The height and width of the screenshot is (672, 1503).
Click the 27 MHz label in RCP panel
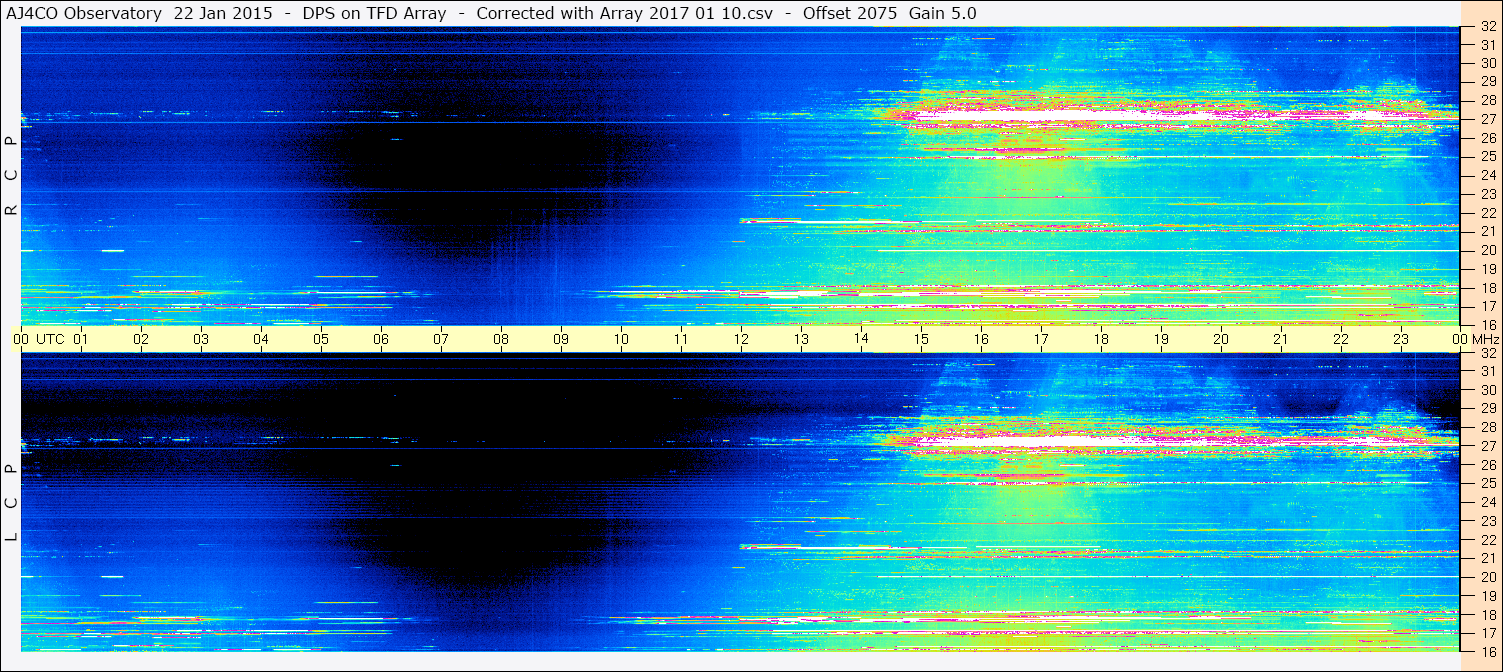tap(1488, 119)
